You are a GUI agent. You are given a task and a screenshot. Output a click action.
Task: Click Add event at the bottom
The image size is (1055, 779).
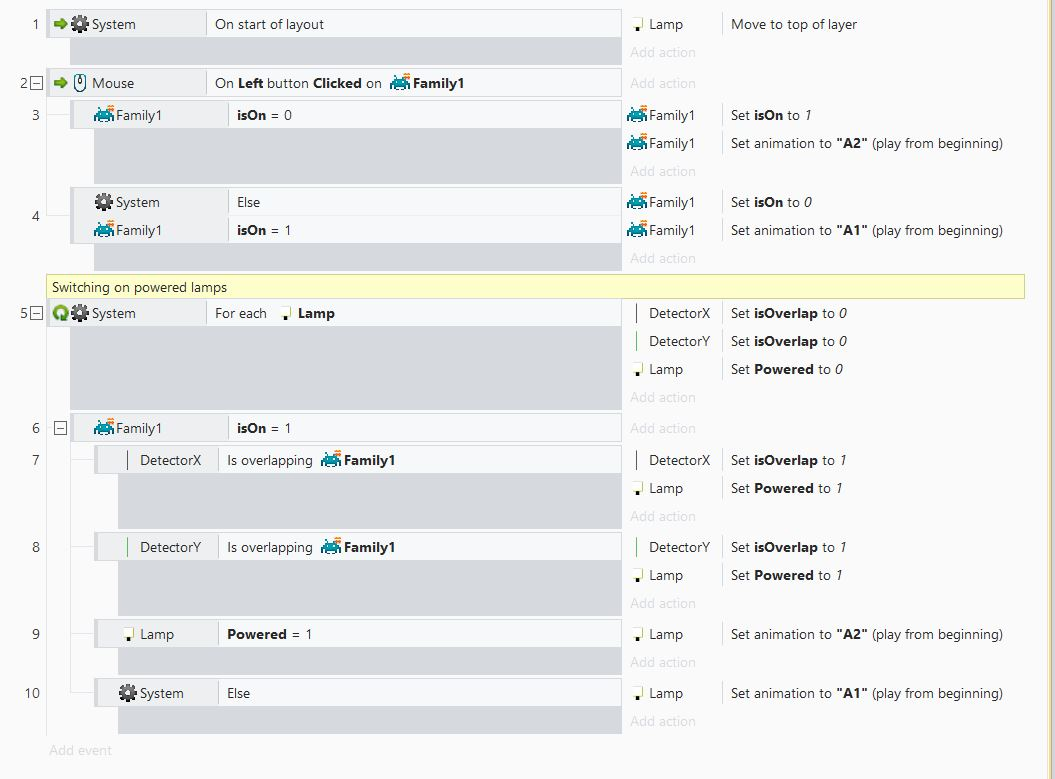point(80,750)
